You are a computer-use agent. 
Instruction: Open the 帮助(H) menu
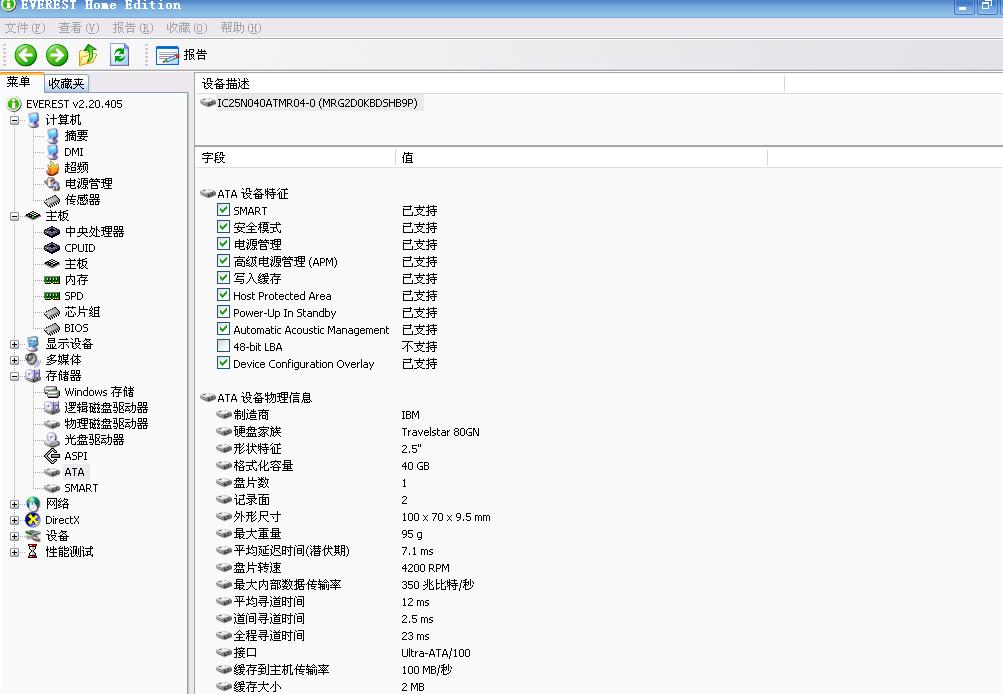point(240,28)
